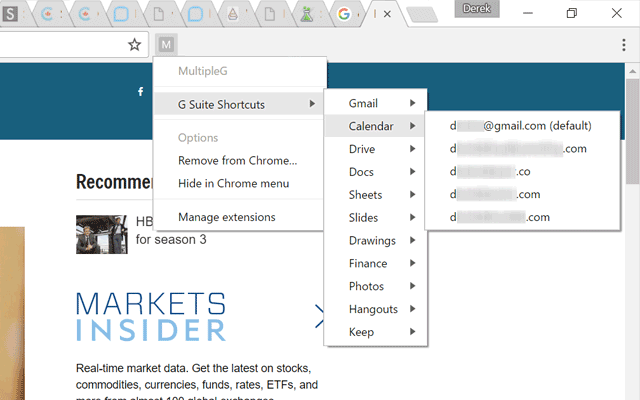Viewport: 640px width, 400px height.
Task: Expand the Hangouts submenu
Action: point(376,309)
